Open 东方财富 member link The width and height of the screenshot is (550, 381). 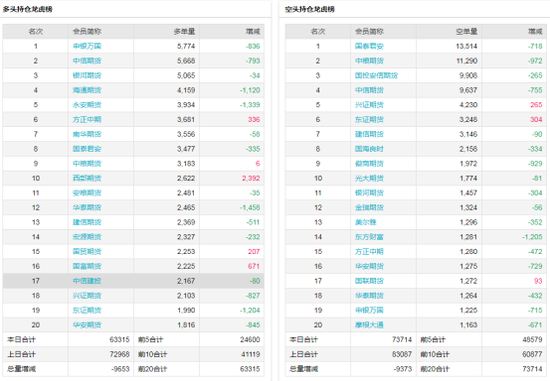(369, 237)
